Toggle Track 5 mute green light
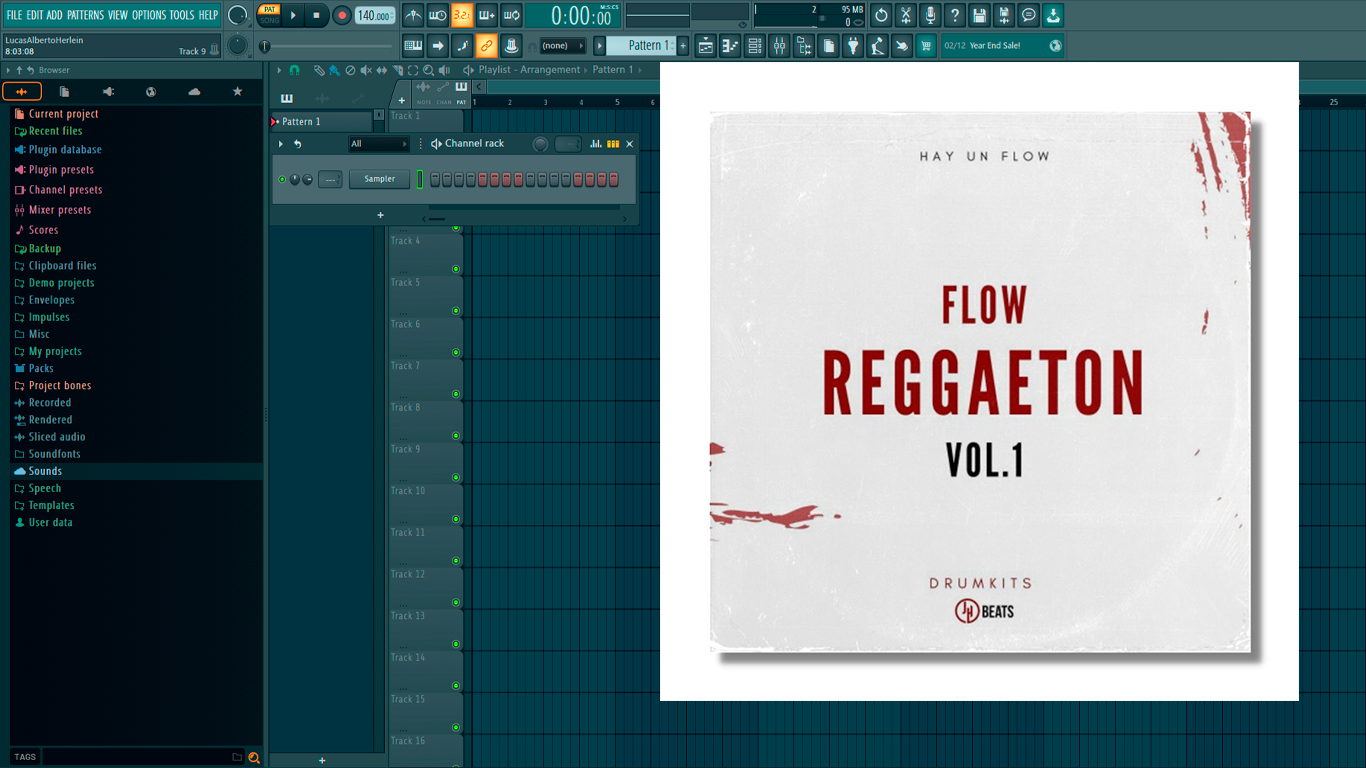Viewport: 1366px width, 768px height. pos(456,311)
